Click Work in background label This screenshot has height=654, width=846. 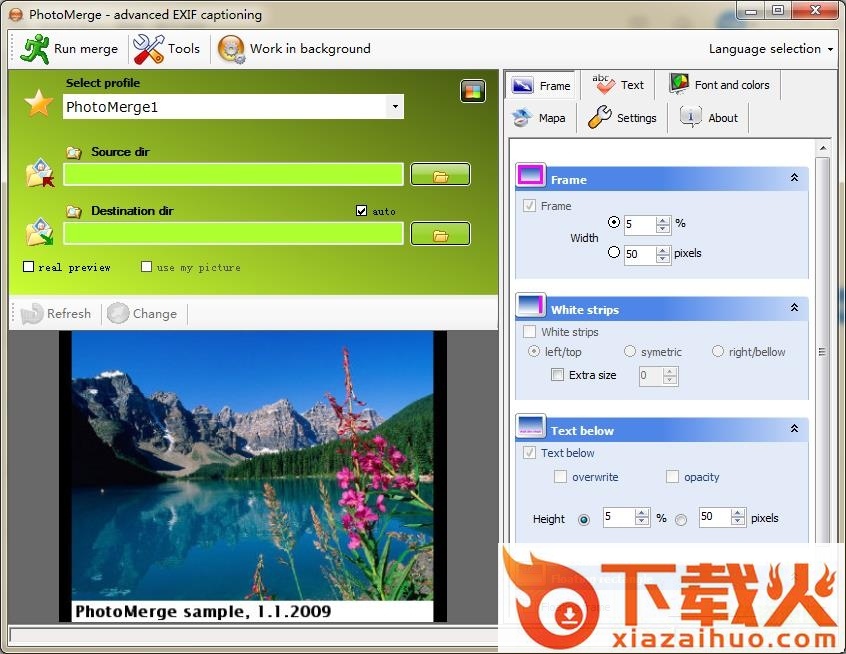click(x=310, y=49)
